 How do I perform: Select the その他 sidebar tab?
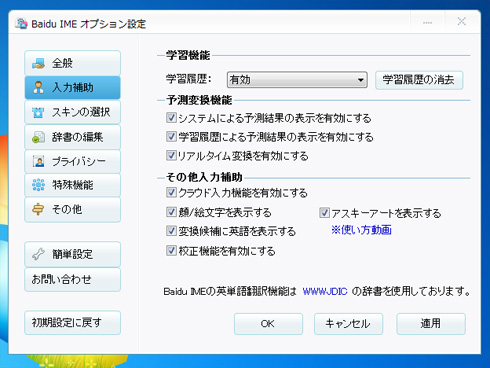coord(72,210)
